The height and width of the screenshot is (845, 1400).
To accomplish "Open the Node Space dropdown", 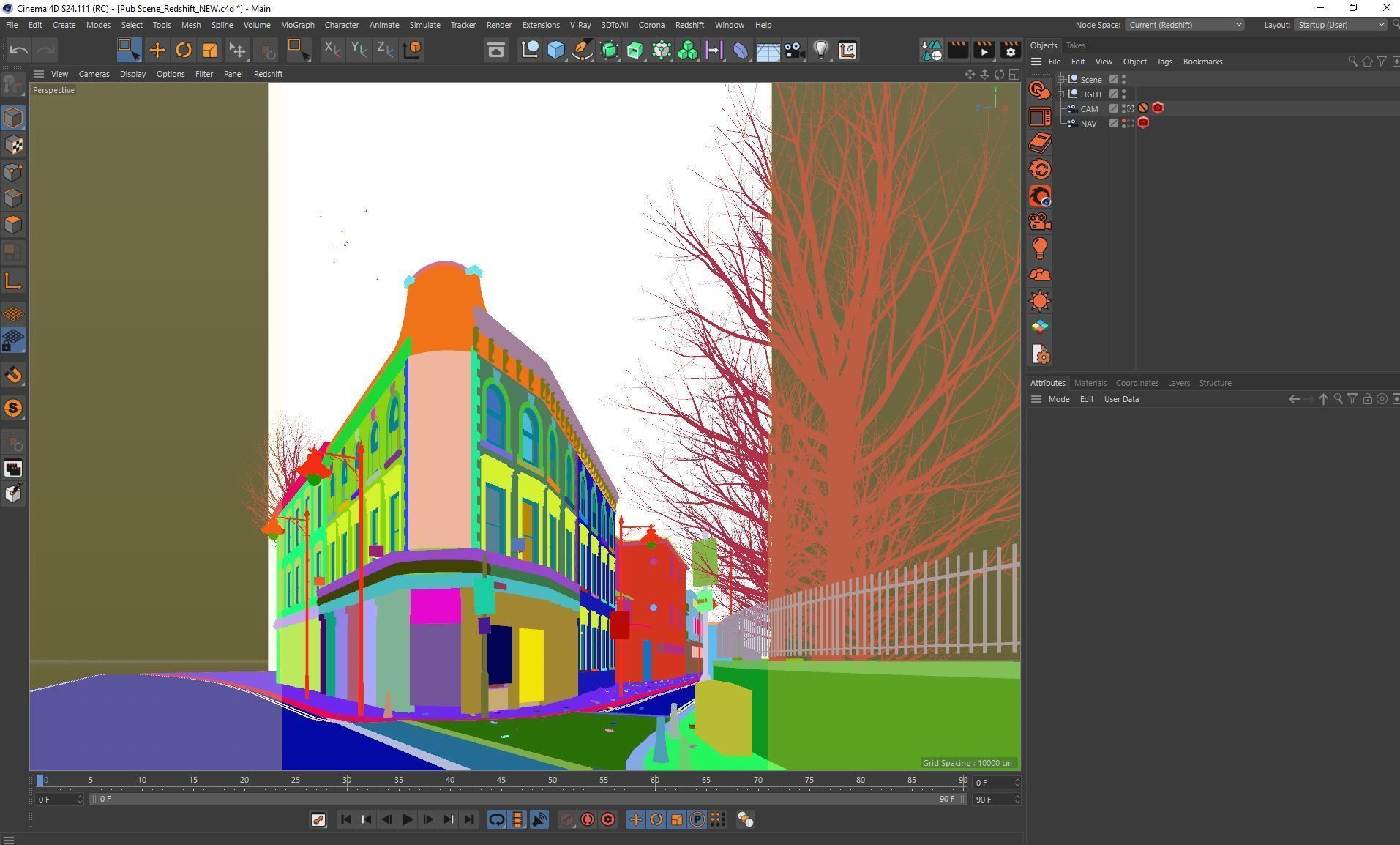I will [x=1184, y=25].
